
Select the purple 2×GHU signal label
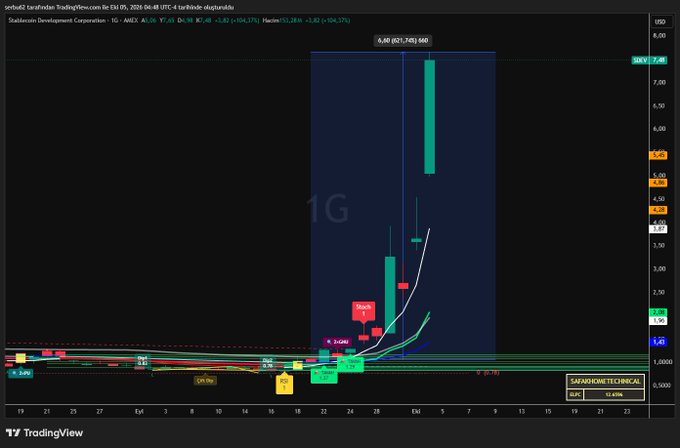(x=337, y=342)
